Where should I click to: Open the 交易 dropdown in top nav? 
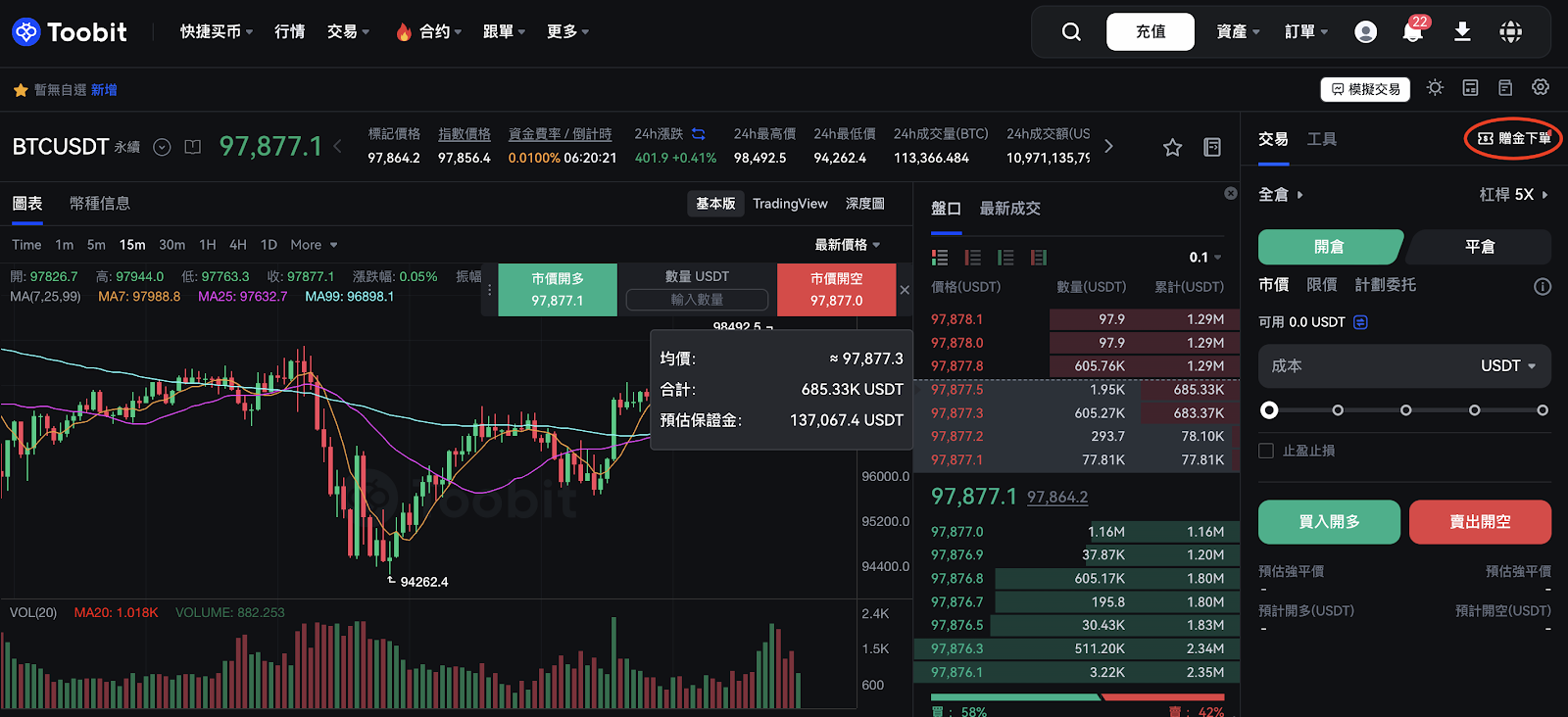pyautogui.click(x=349, y=32)
